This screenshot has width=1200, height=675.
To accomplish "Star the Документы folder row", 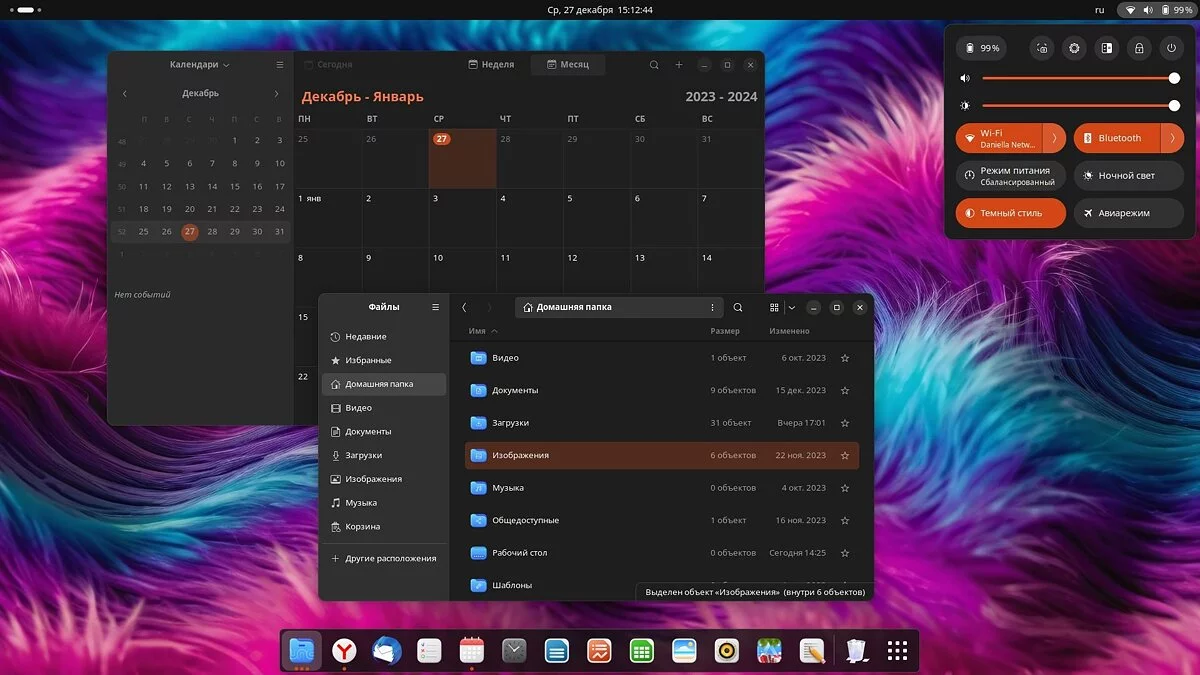I will tap(845, 391).
